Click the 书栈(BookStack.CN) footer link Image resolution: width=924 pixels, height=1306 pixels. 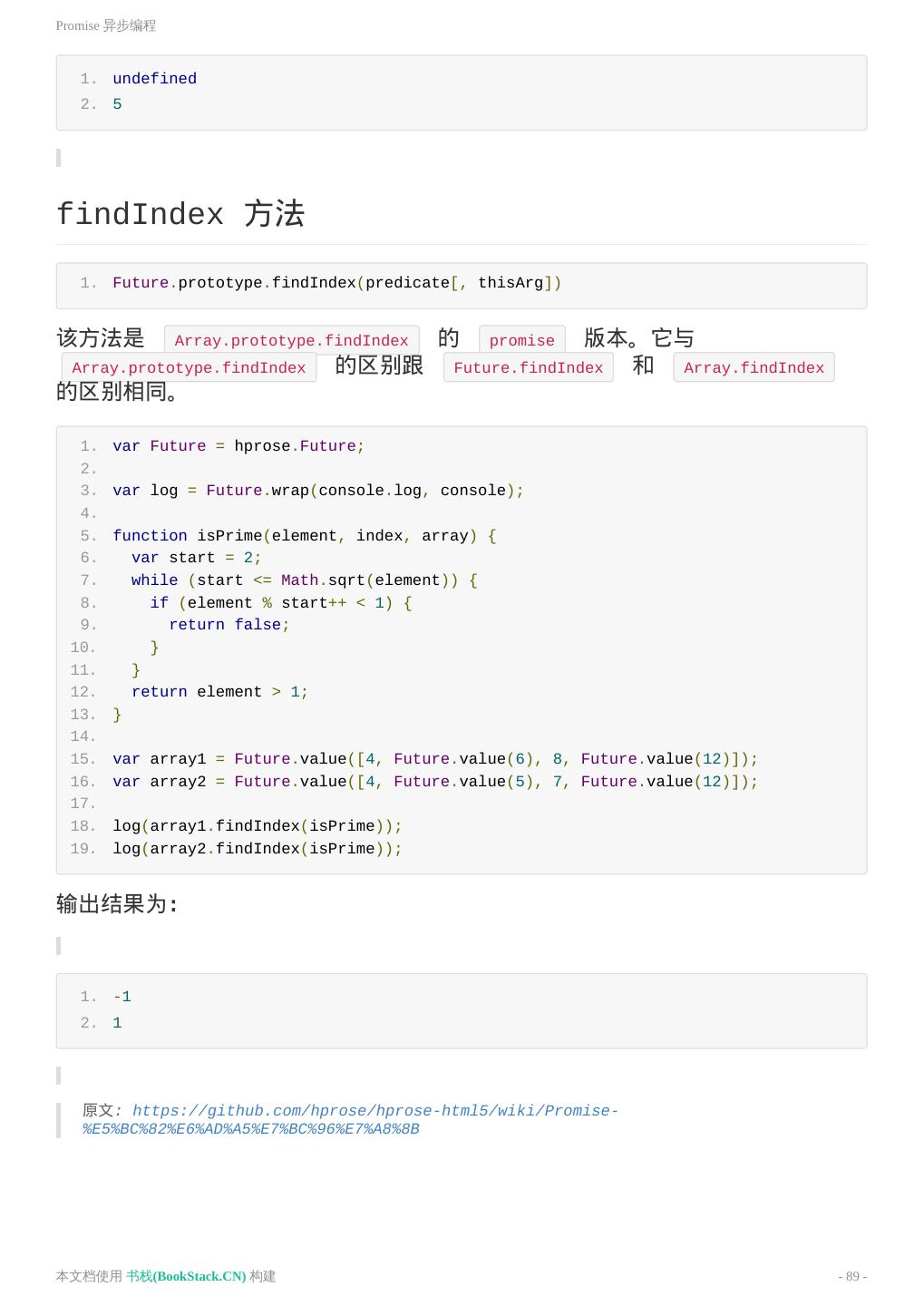pyautogui.click(x=186, y=1276)
